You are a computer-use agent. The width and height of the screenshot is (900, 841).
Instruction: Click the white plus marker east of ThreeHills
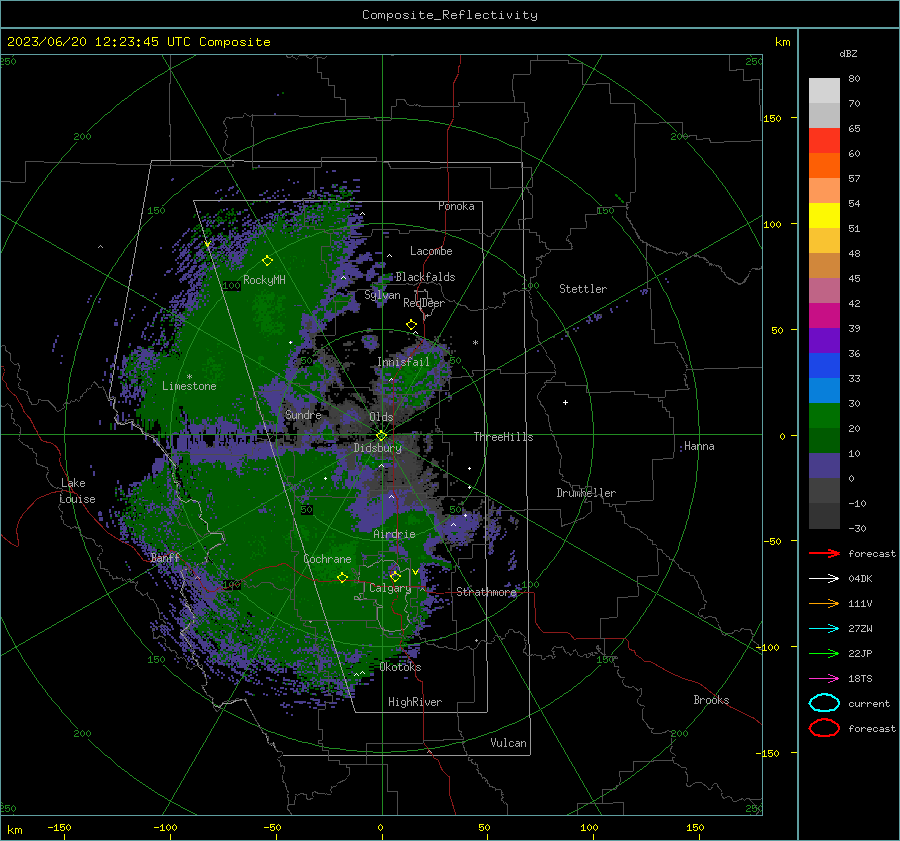[x=565, y=402]
